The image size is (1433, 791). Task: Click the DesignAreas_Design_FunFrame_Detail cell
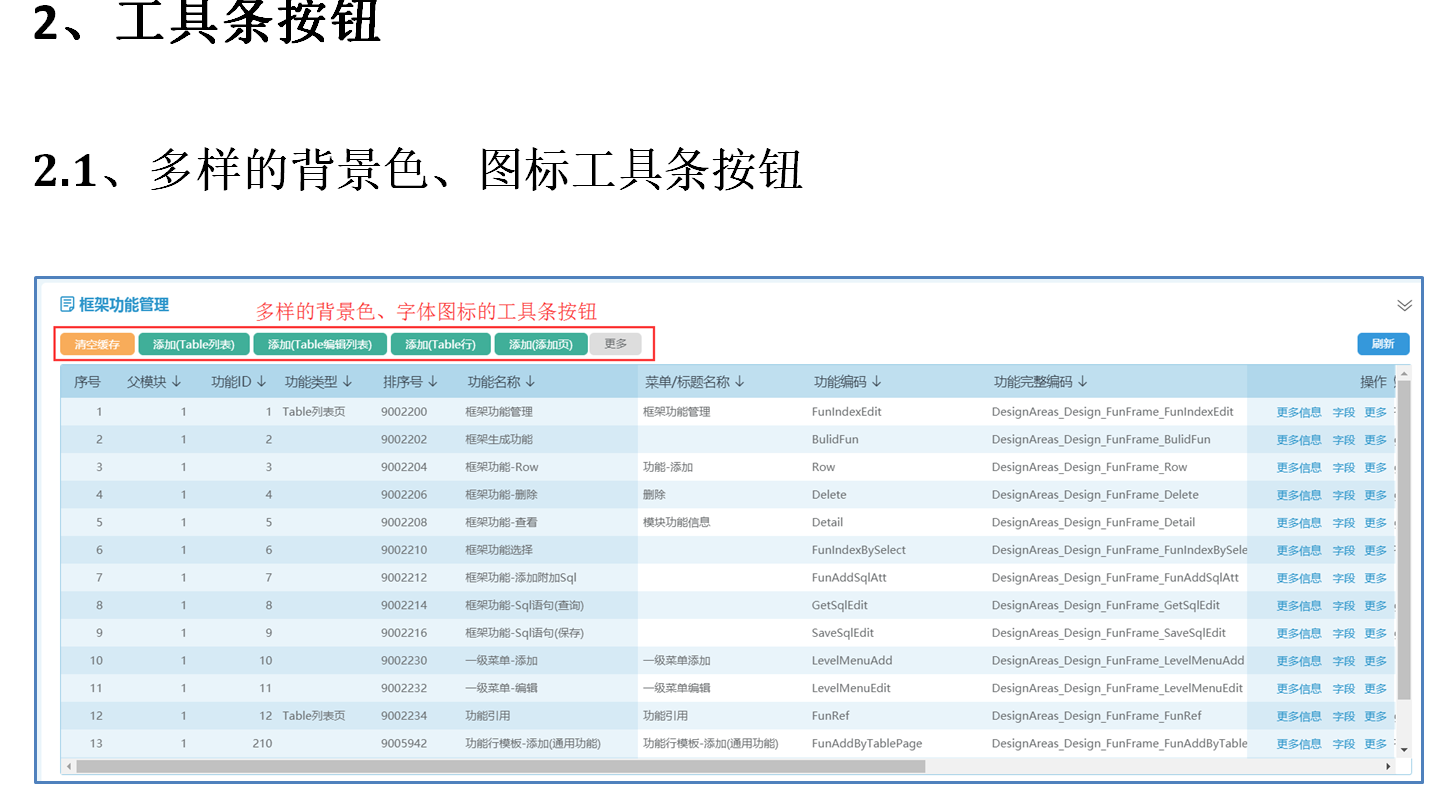tap(1093, 522)
